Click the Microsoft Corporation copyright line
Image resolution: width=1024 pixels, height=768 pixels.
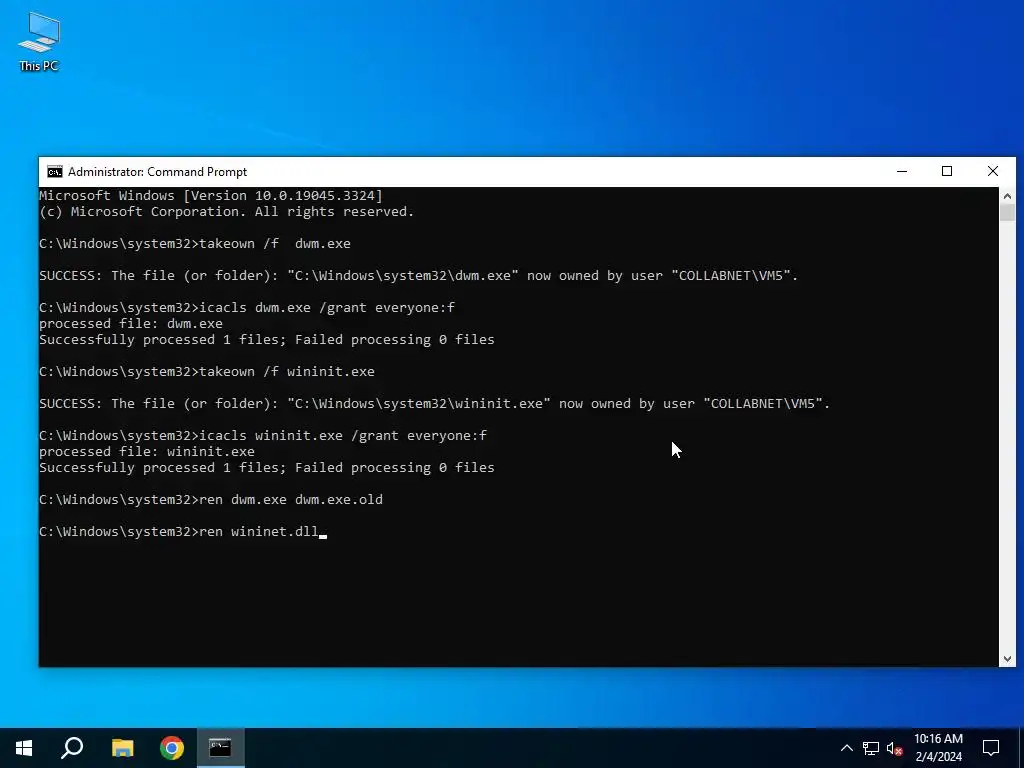tap(227, 212)
